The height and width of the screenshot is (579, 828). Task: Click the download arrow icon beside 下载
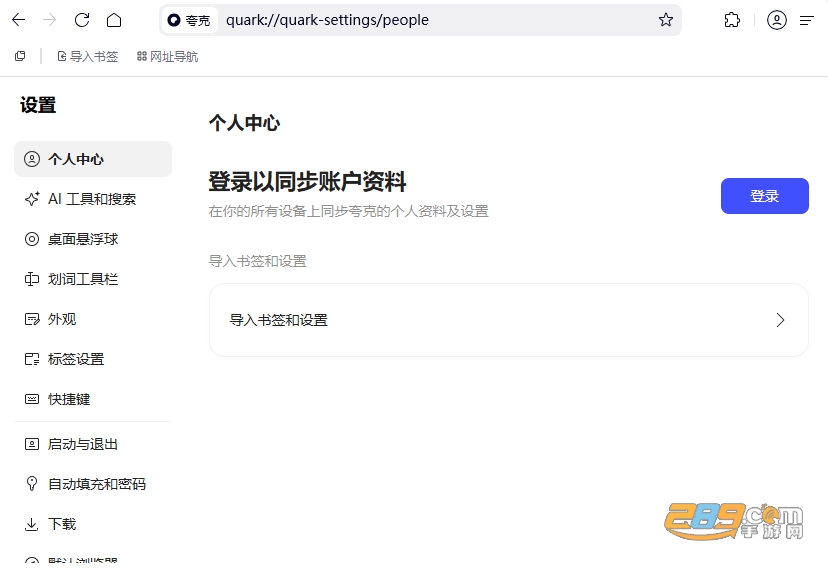[32, 524]
